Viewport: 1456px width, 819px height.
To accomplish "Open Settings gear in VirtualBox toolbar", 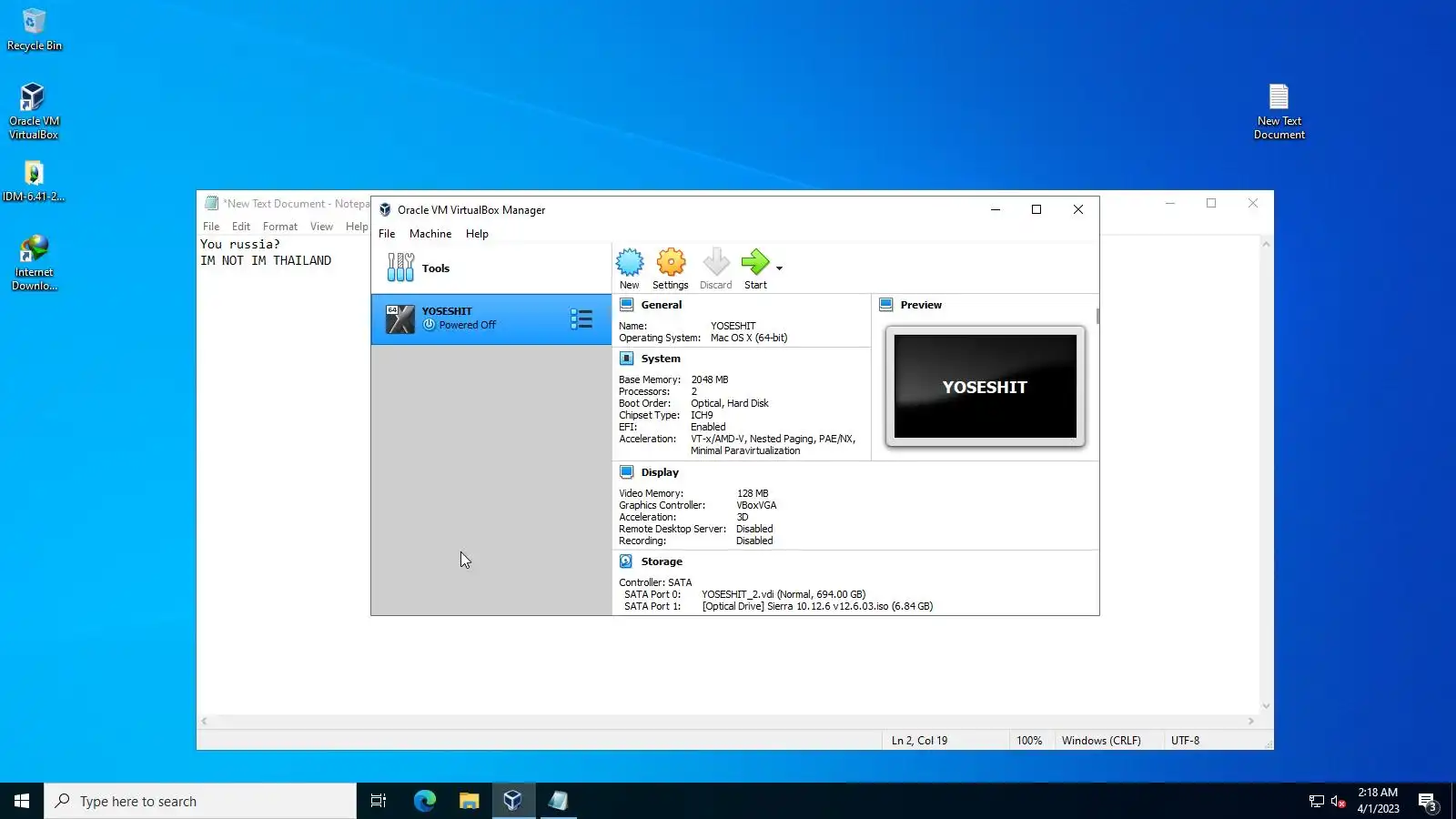I will point(671,263).
